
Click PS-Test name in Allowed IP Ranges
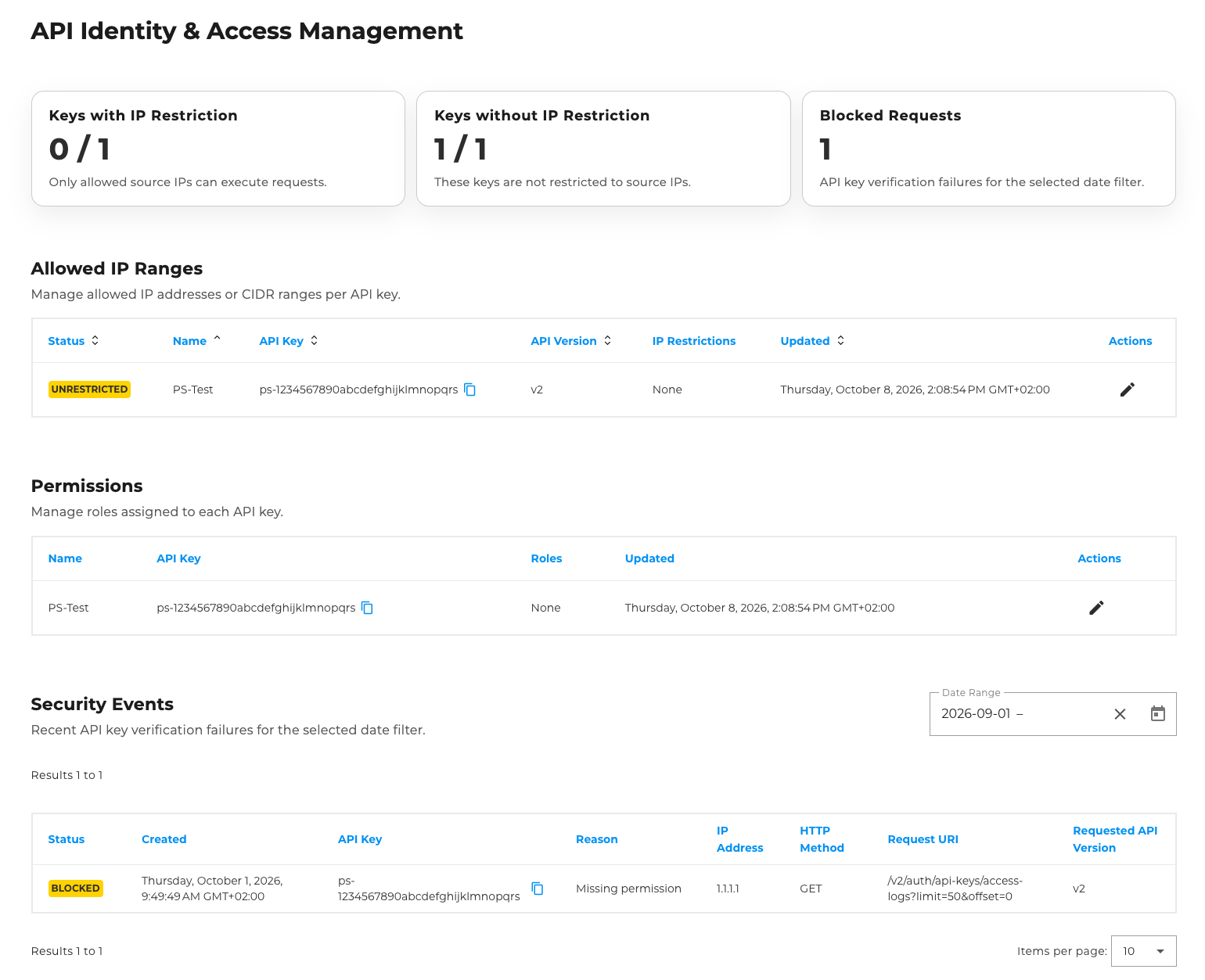click(x=192, y=389)
